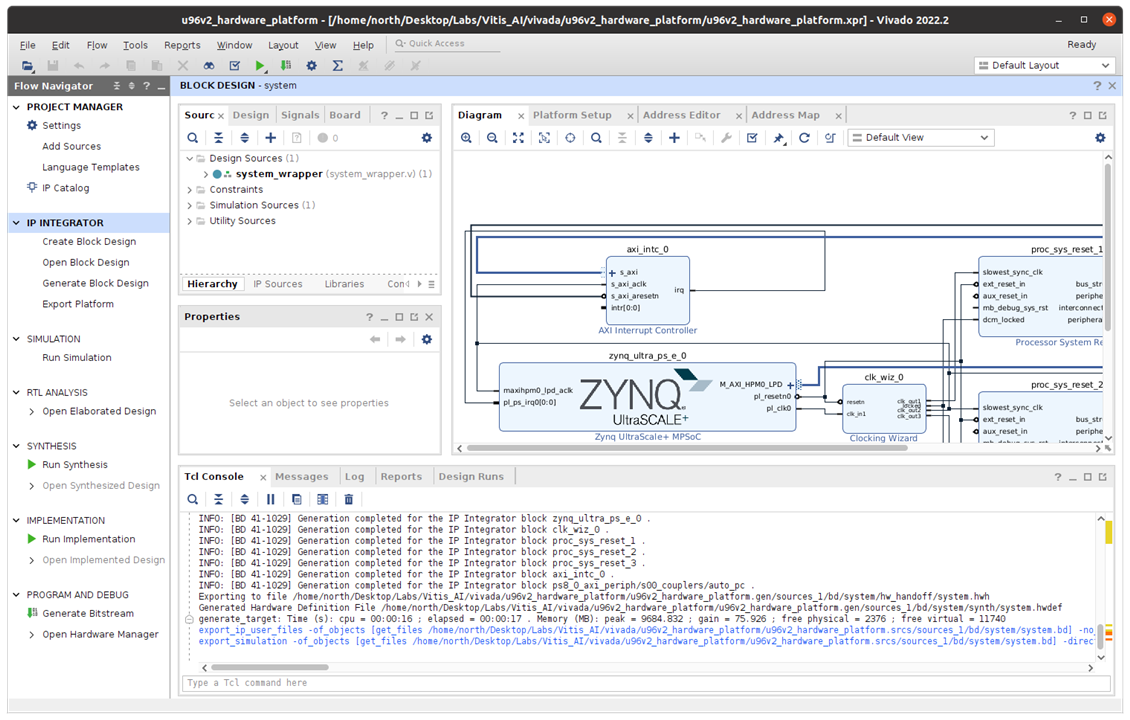The height and width of the screenshot is (720, 1130).
Task: Switch to Messages tab
Action: coord(301,476)
